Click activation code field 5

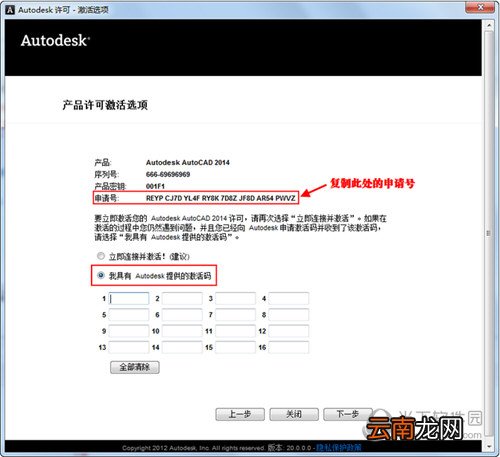point(129,315)
